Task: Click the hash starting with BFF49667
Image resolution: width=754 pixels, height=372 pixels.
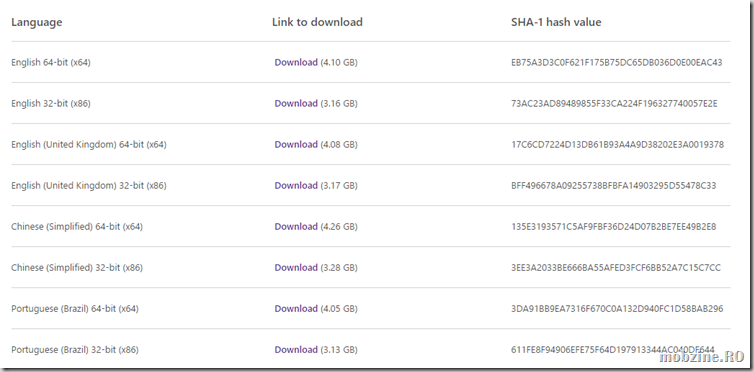Action: point(614,186)
